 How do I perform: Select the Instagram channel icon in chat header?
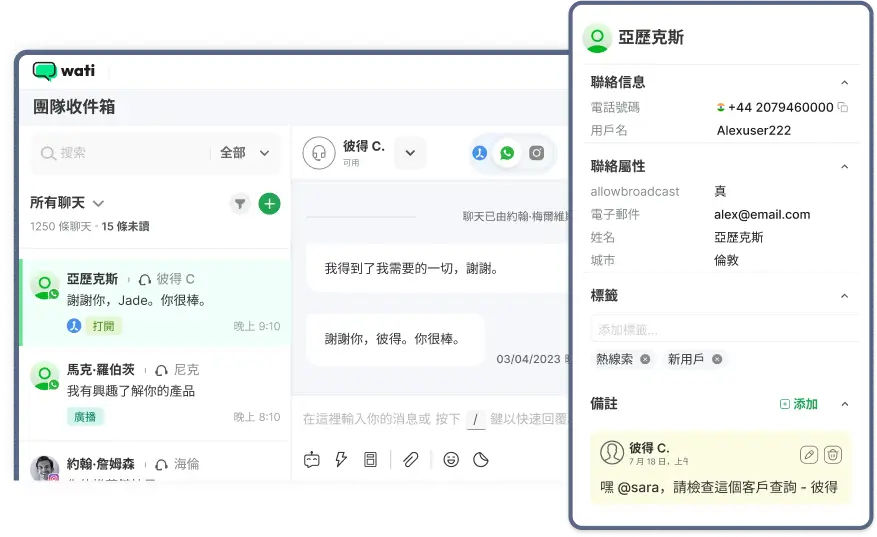point(536,153)
